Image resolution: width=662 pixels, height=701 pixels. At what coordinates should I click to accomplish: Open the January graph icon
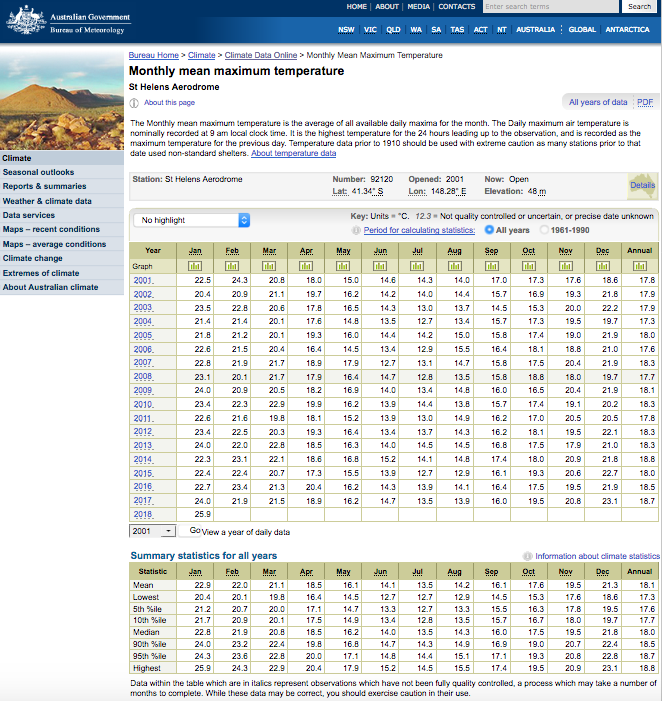(x=194, y=266)
